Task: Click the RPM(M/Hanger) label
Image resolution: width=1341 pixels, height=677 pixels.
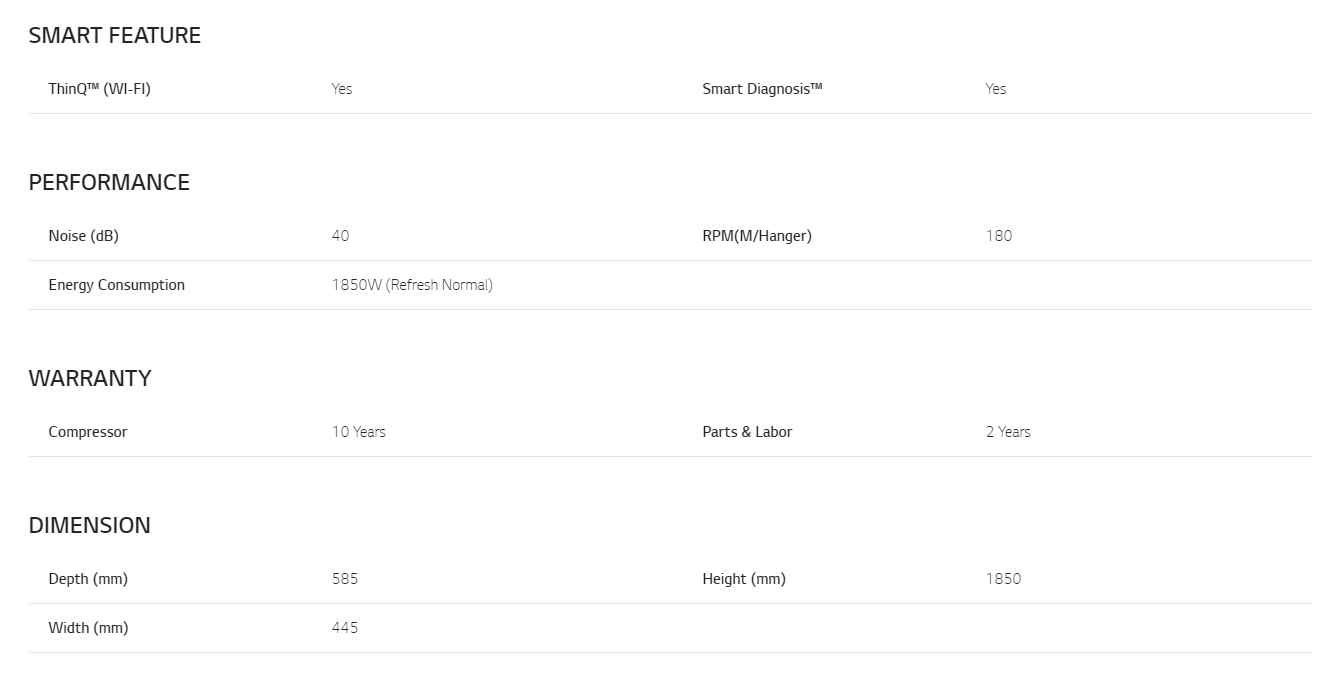Action: coord(757,236)
